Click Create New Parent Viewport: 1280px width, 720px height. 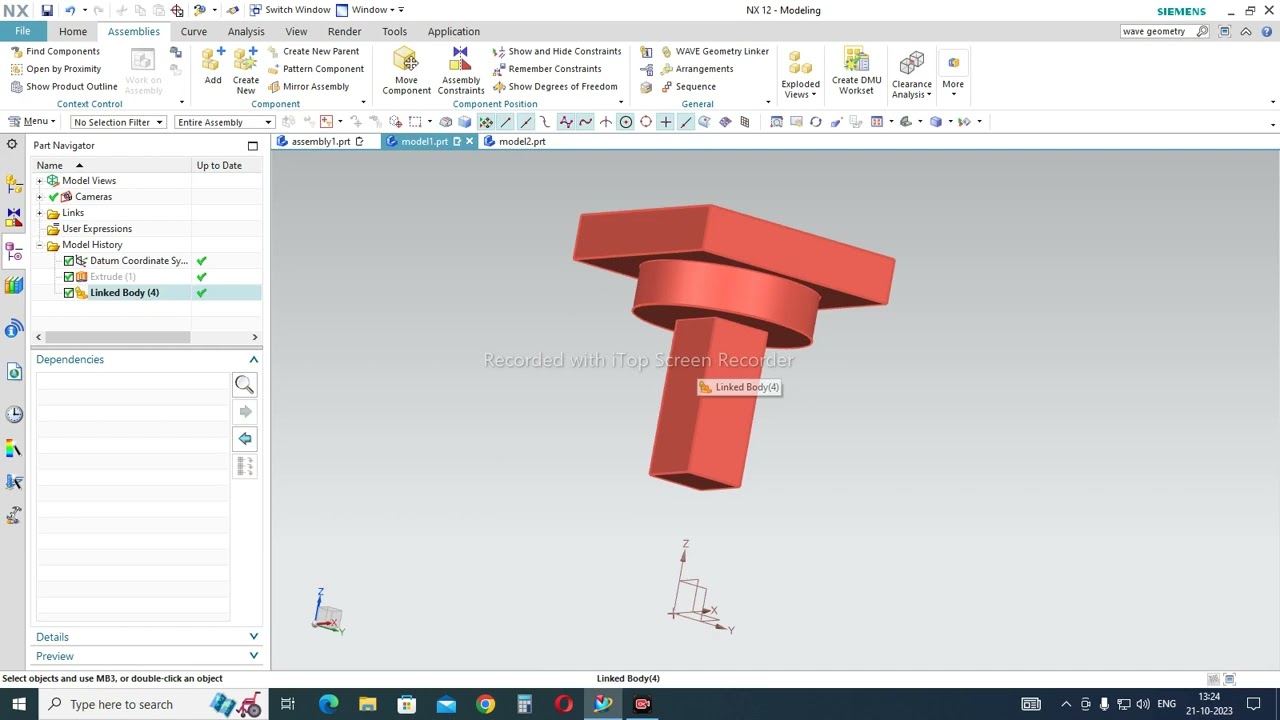[x=313, y=51]
